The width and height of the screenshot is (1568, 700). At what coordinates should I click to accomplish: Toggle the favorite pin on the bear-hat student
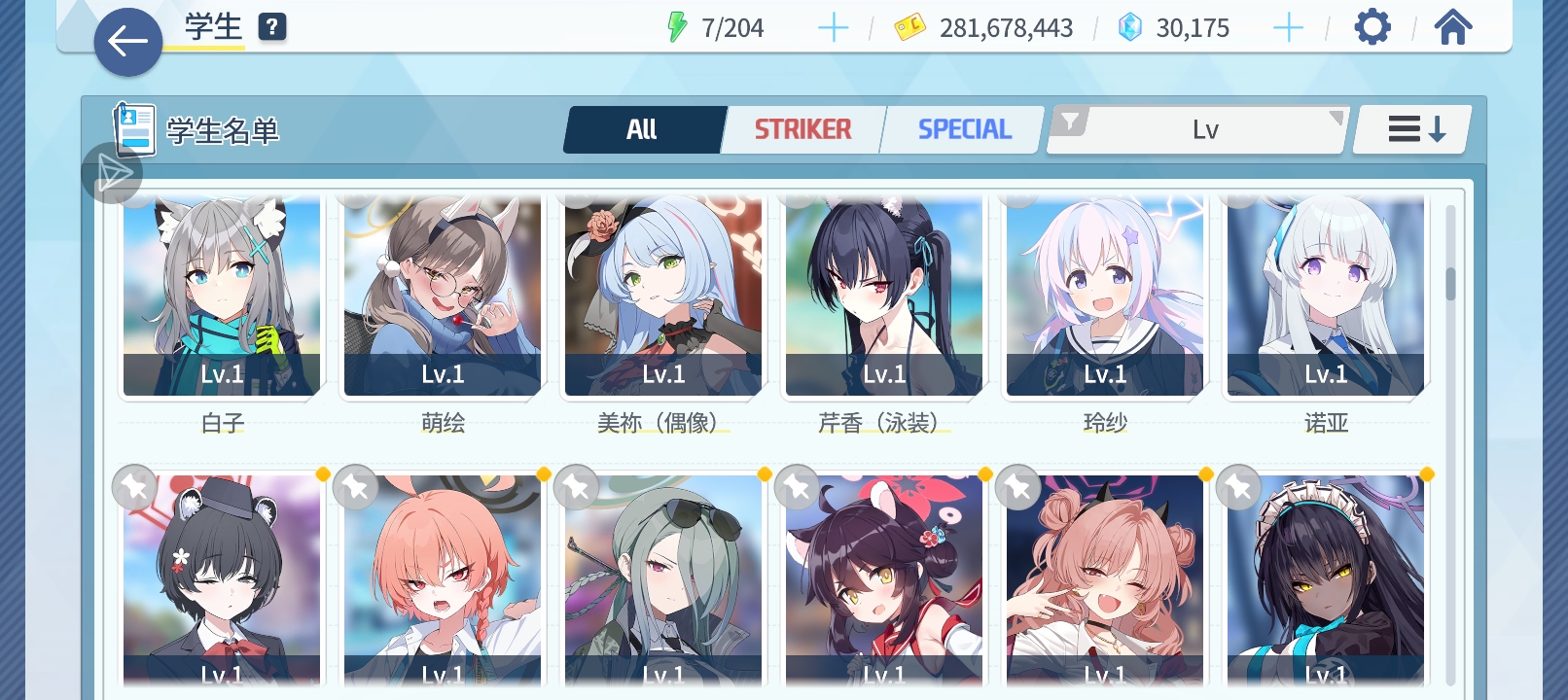[x=134, y=487]
